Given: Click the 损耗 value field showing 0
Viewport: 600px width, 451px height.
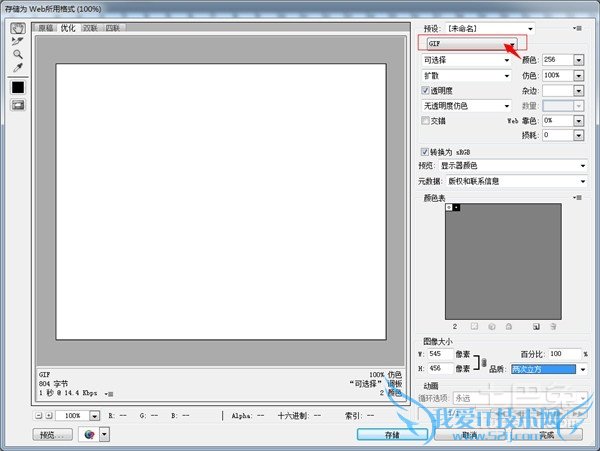Looking at the screenshot, I should pos(558,135).
